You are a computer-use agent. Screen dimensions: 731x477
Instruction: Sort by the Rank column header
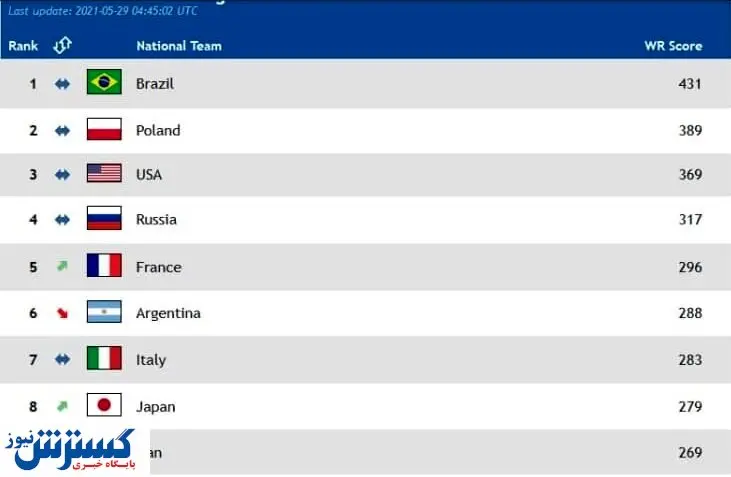23,46
